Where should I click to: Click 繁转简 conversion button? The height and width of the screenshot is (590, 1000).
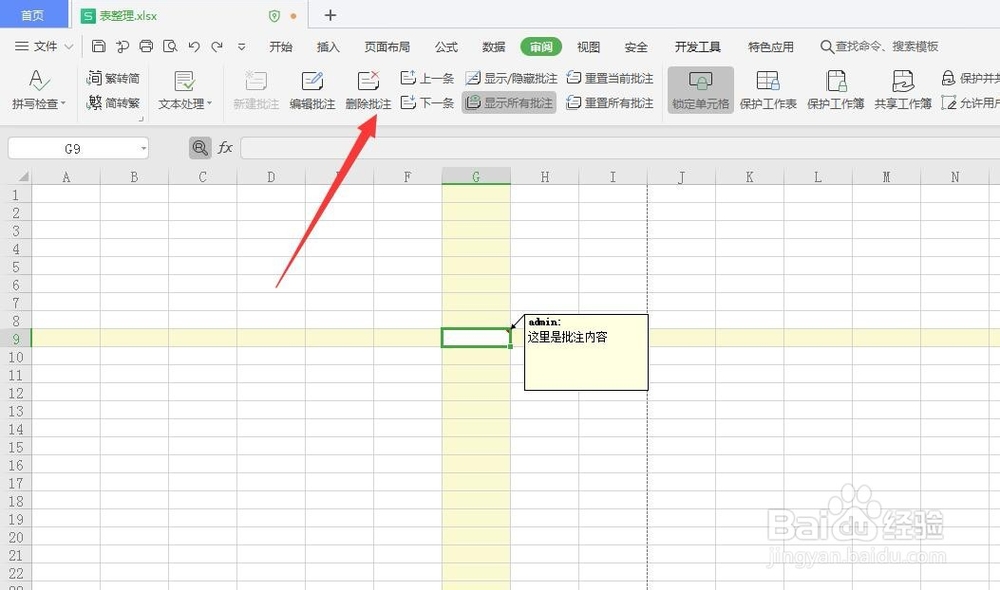click(113, 78)
